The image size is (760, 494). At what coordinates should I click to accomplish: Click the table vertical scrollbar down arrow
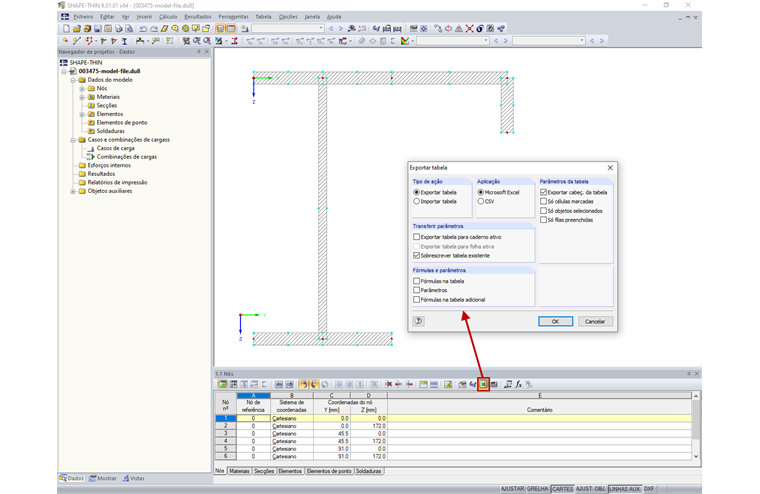coord(696,456)
